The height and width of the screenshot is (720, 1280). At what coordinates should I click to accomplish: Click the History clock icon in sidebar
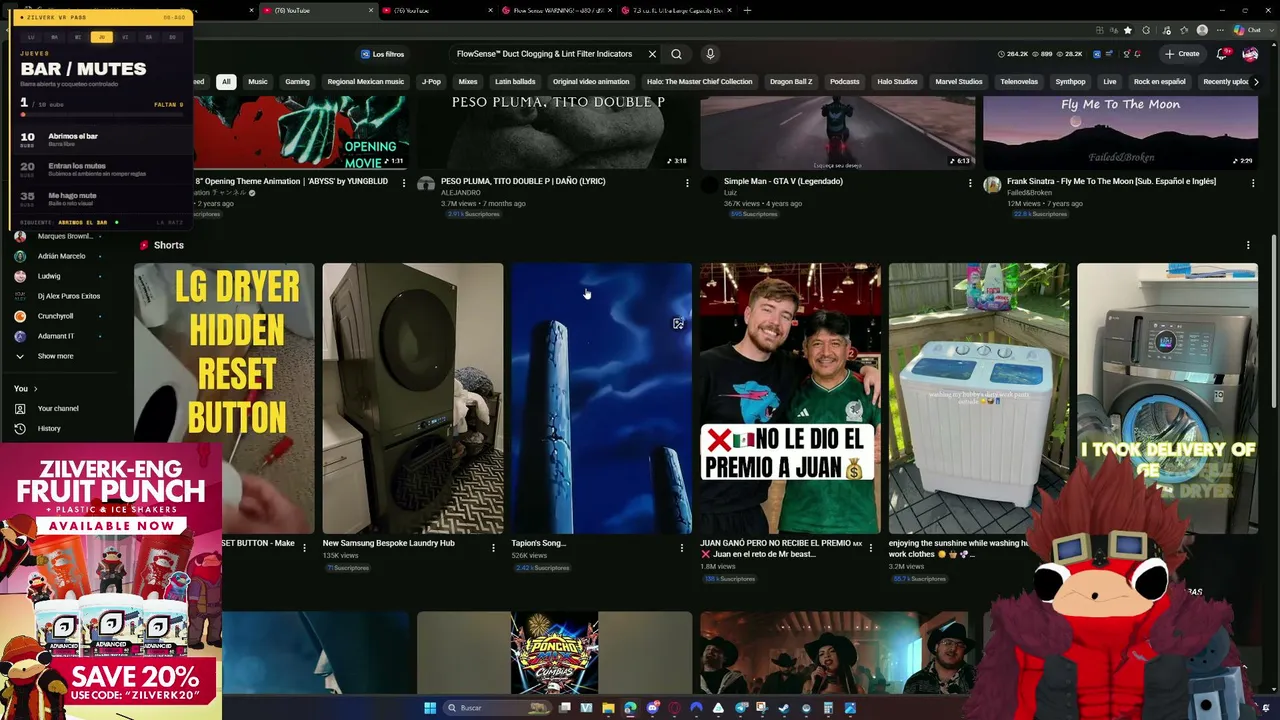pyautogui.click(x=20, y=428)
